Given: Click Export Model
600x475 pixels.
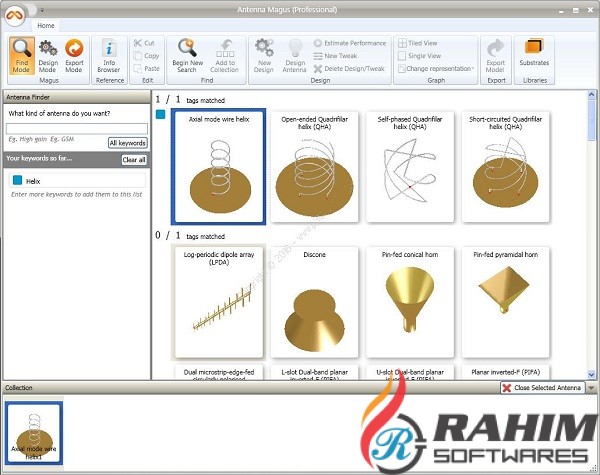Looking at the screenshot, I should click(x=496, y=56).
